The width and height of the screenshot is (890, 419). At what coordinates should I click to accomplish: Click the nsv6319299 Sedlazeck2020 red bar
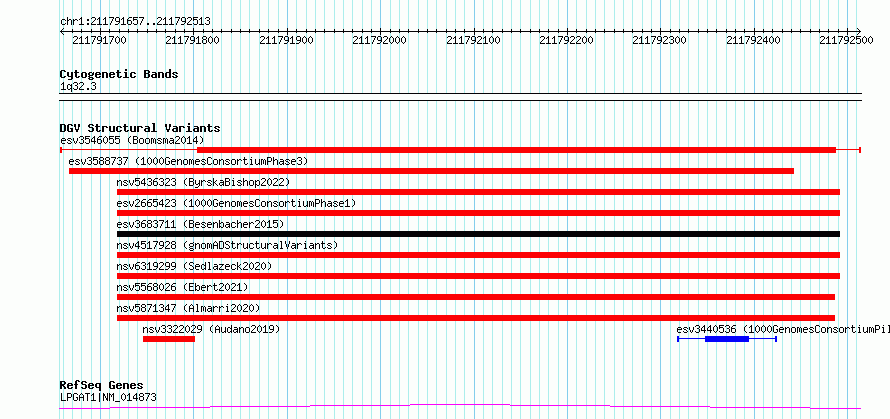pyautogui.click(x=478, y=276)
